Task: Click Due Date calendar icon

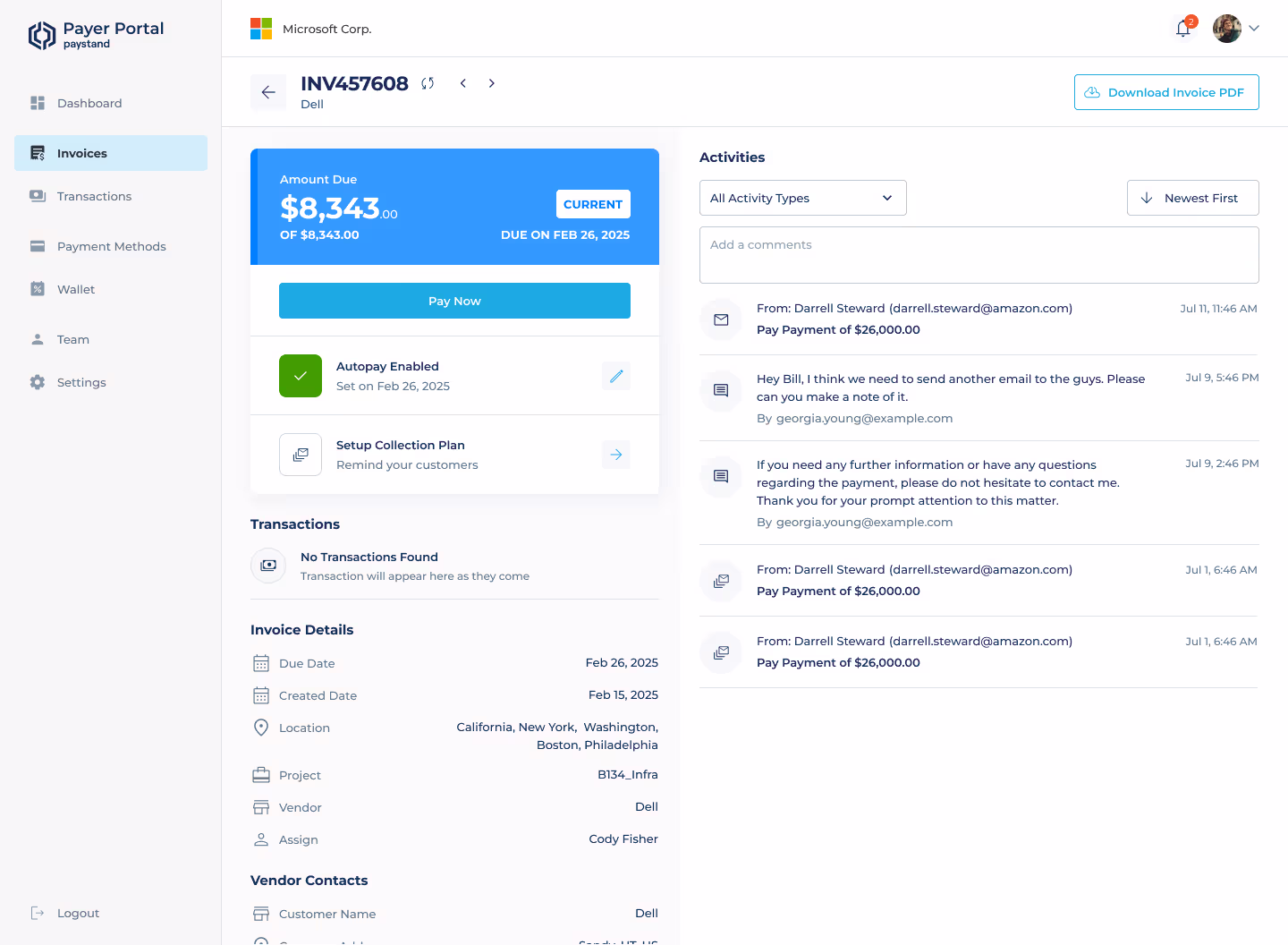Action: tap(261, 663)
